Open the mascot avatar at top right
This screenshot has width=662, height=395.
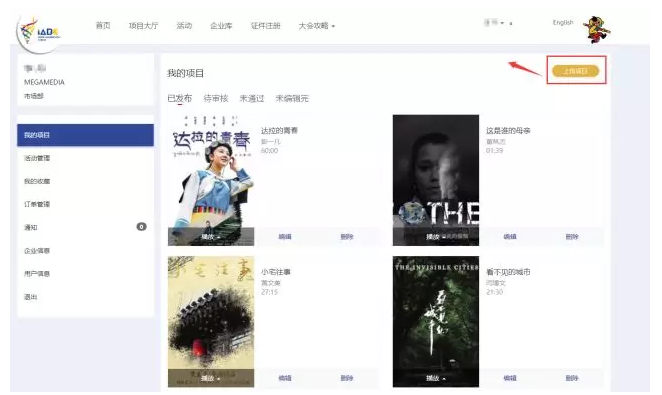[x=597, y=30]
